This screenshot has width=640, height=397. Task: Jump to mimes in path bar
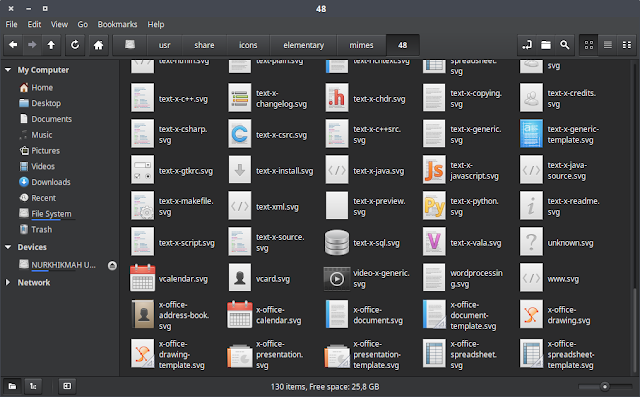tap(361, 45)
